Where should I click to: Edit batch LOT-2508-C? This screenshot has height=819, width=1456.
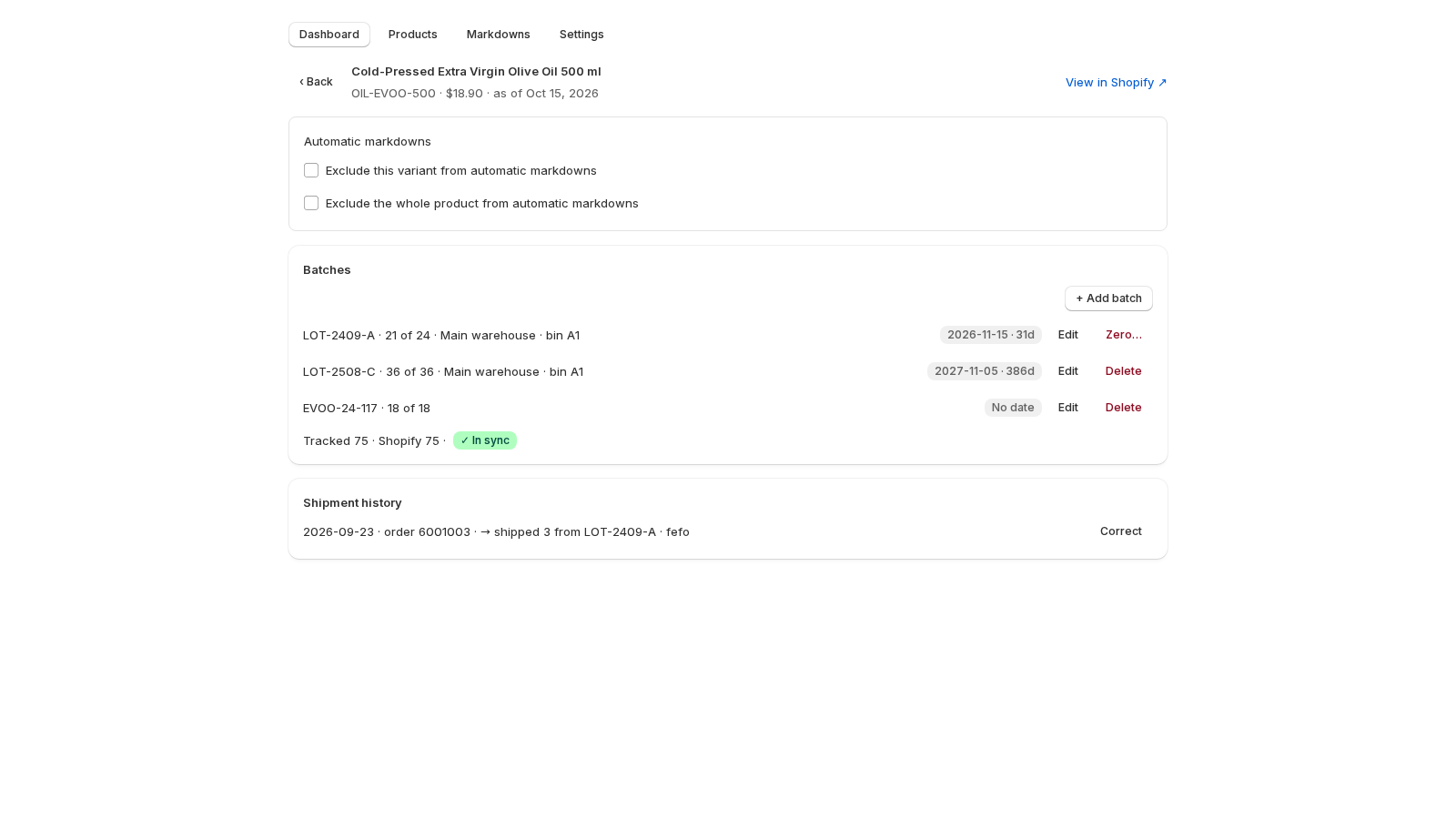(x=1068, y=371)
